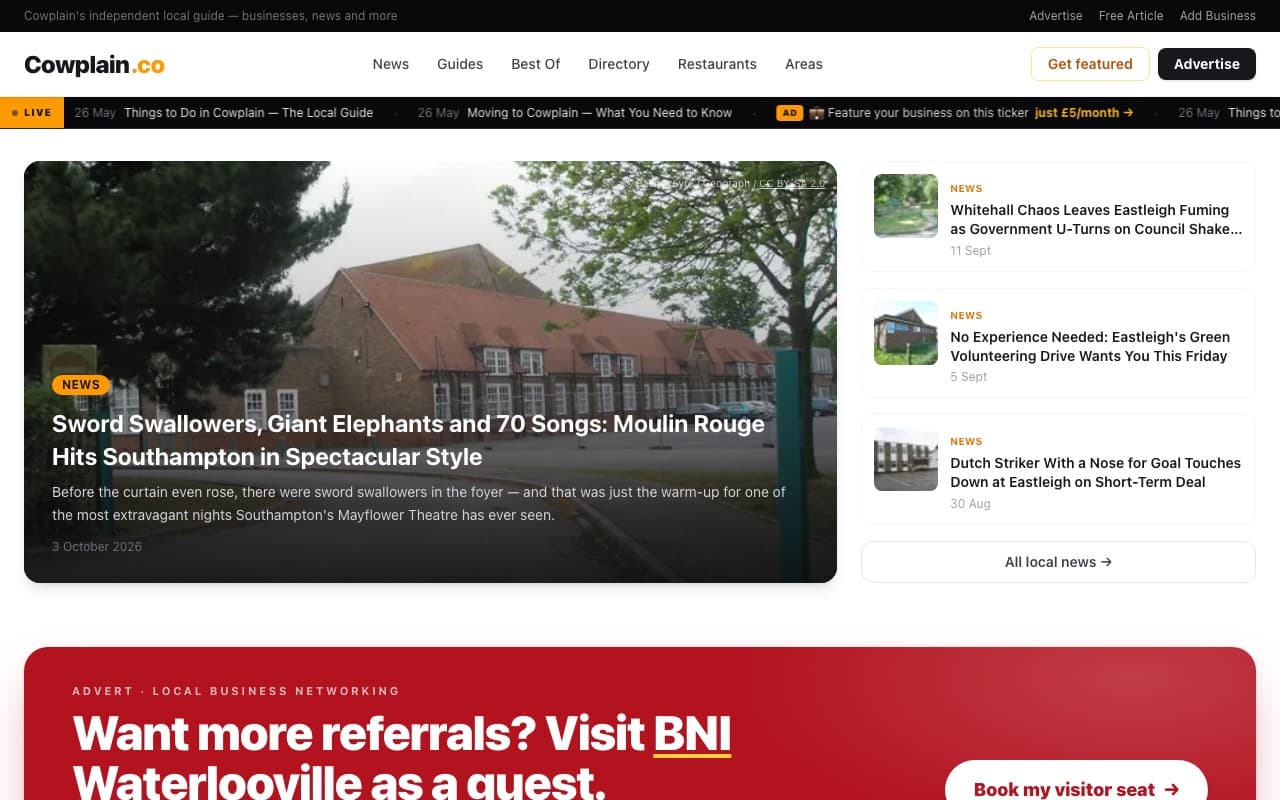Click the AD badge in the ticker

click(790, 113)
